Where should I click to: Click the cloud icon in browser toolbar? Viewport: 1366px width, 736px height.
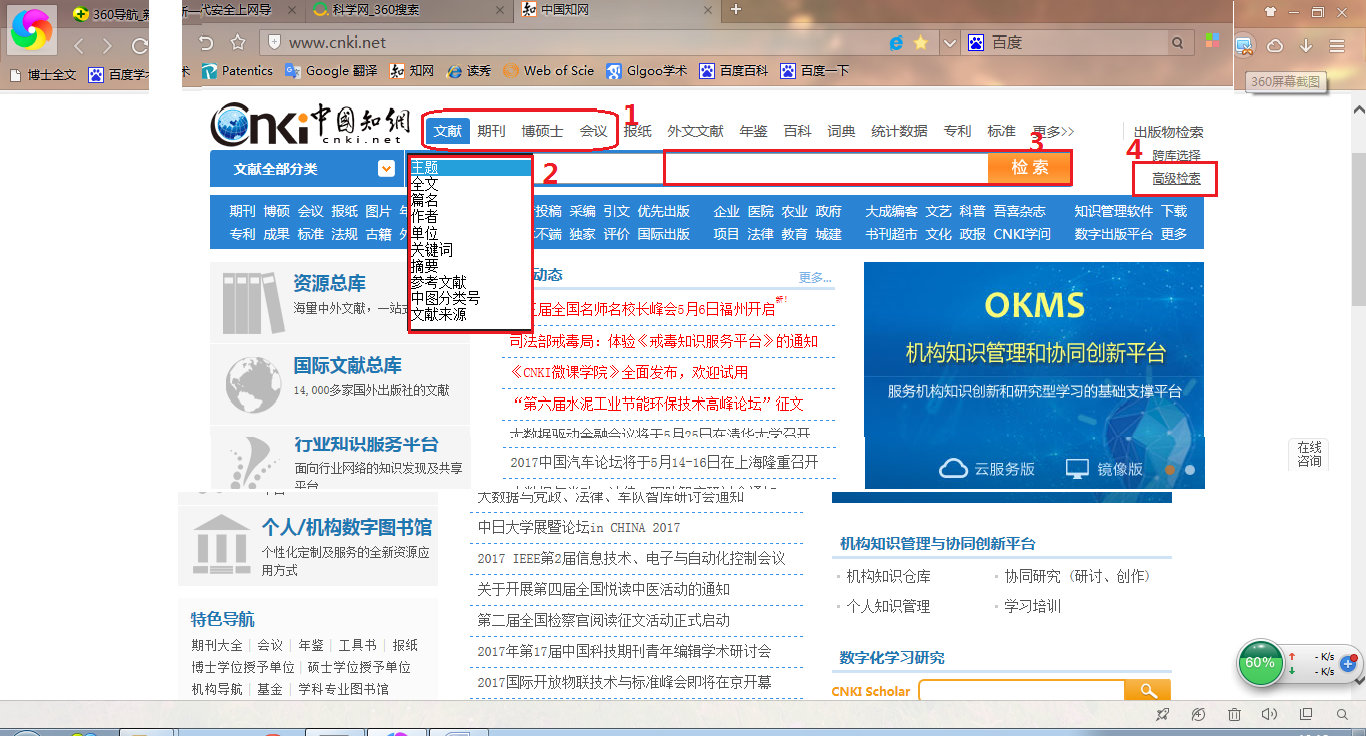(x=1275, y=45)
